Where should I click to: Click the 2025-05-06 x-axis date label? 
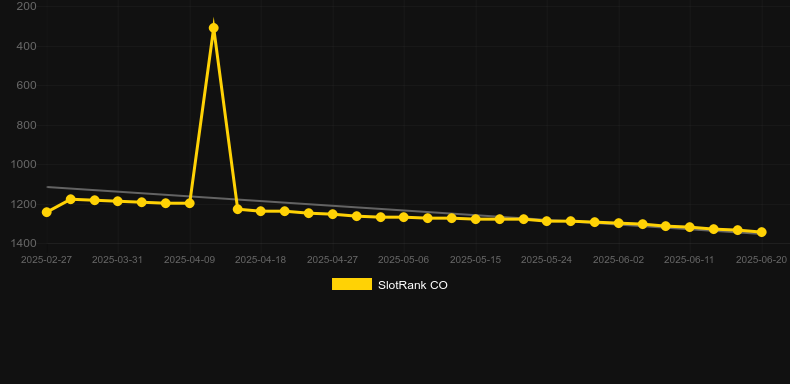pos(404,260)
